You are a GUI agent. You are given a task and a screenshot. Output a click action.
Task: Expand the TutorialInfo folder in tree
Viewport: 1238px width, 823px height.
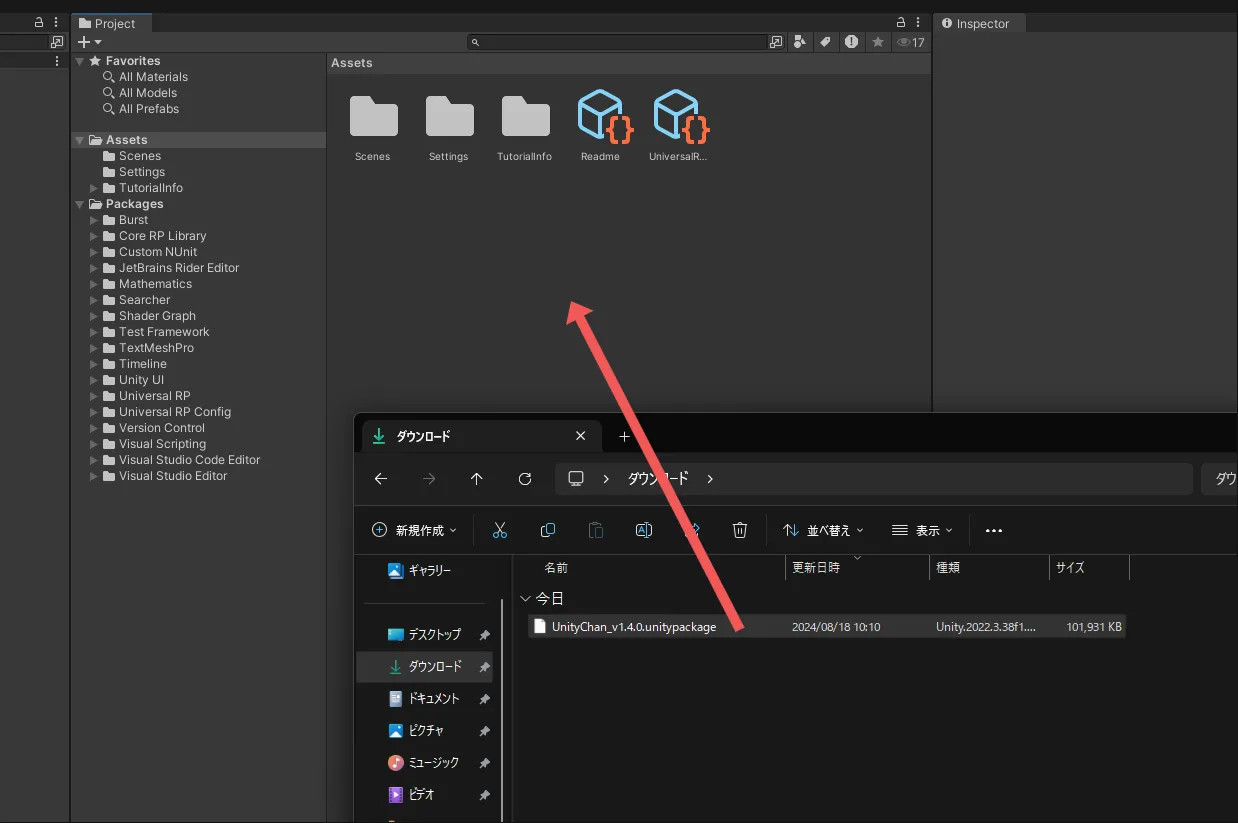tap(95, 188)
